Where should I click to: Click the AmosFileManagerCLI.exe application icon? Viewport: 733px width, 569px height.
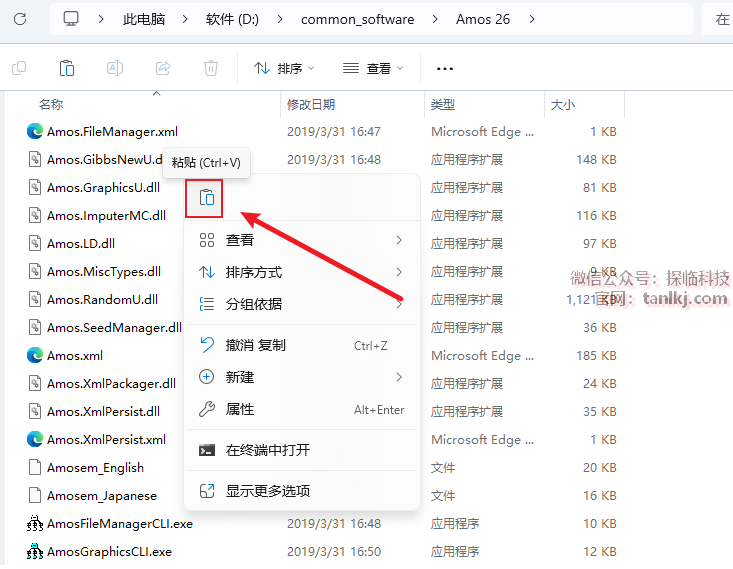(35, 523)
